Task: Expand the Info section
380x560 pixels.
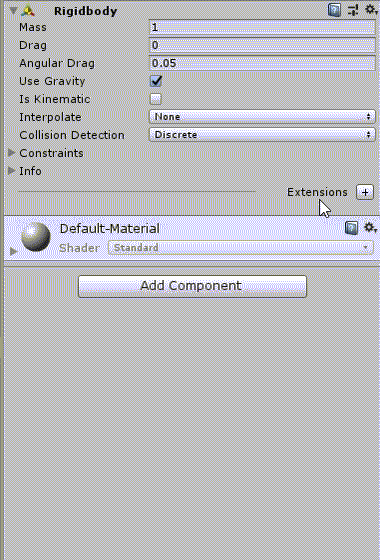Action: (x=11, y=171)
